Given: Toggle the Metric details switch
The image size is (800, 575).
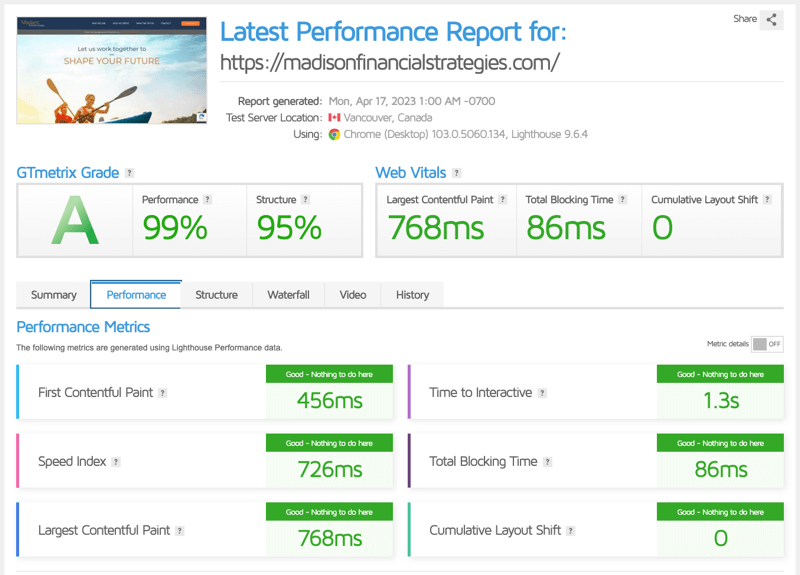Looking at the screenshot, I should tap(767, 344).
